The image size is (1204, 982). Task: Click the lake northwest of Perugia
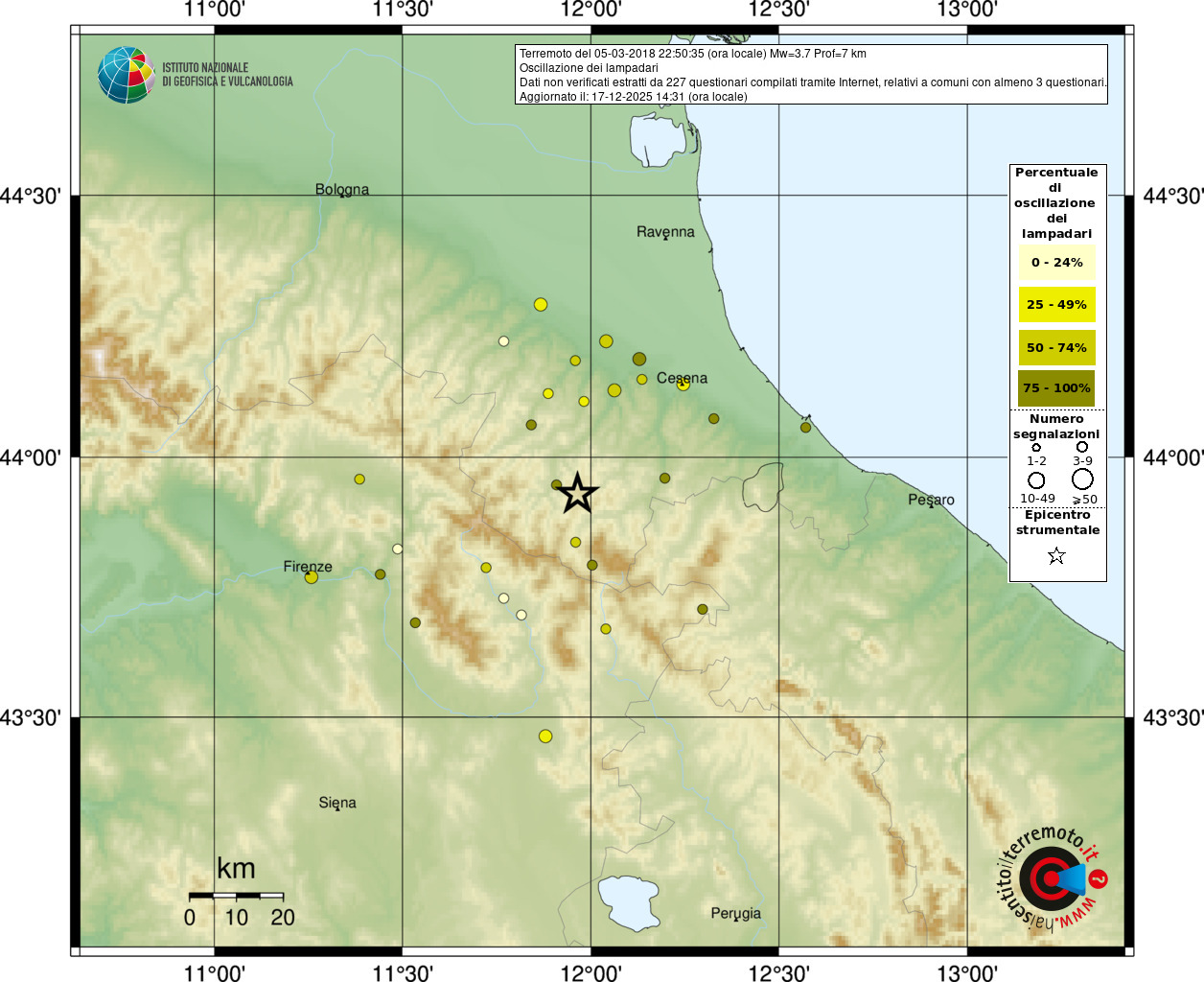pyautogui.click(x=628, y=902)
